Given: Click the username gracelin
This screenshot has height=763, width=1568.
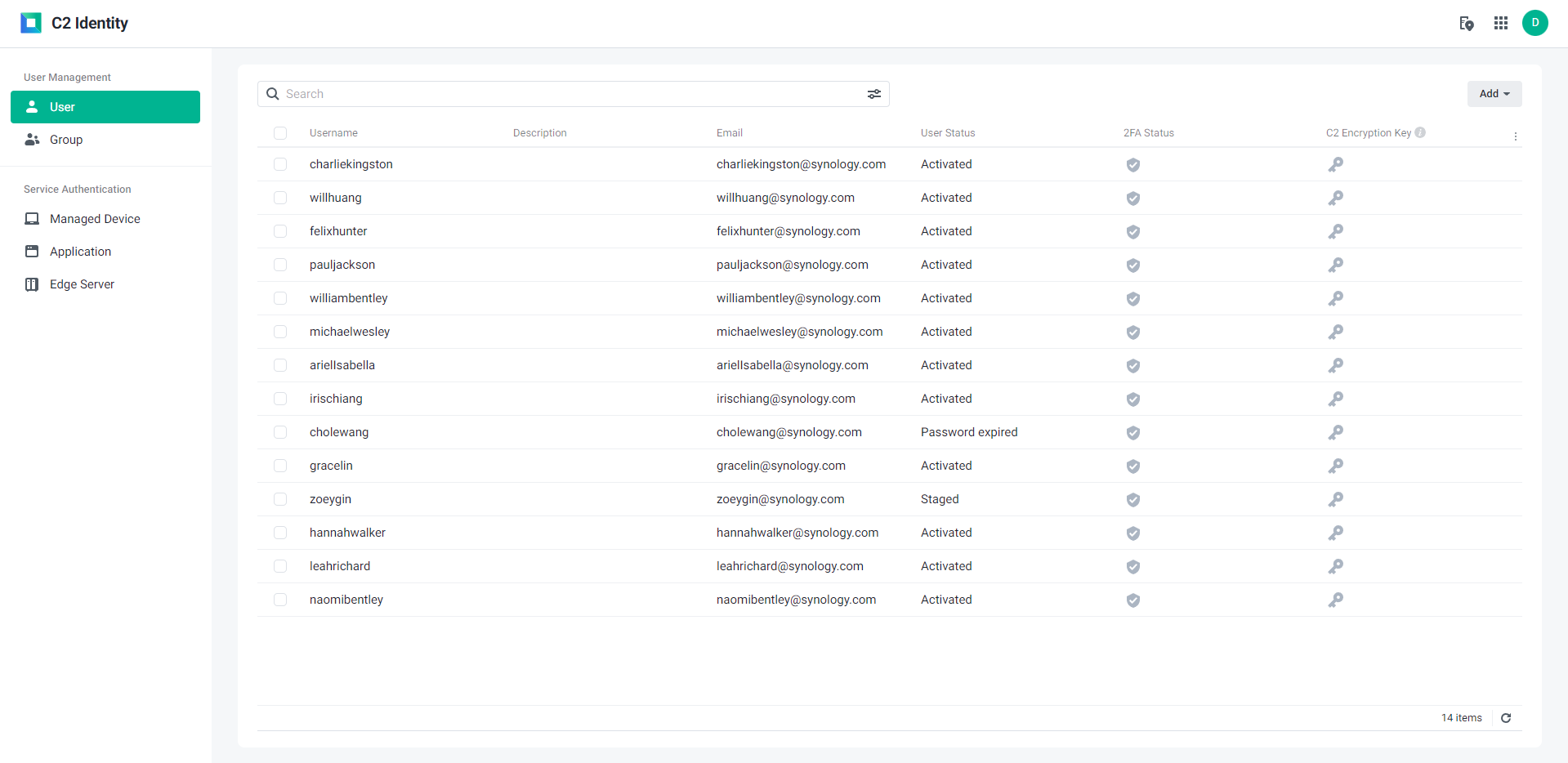Looking at the screenshot, I should (331, 466).
